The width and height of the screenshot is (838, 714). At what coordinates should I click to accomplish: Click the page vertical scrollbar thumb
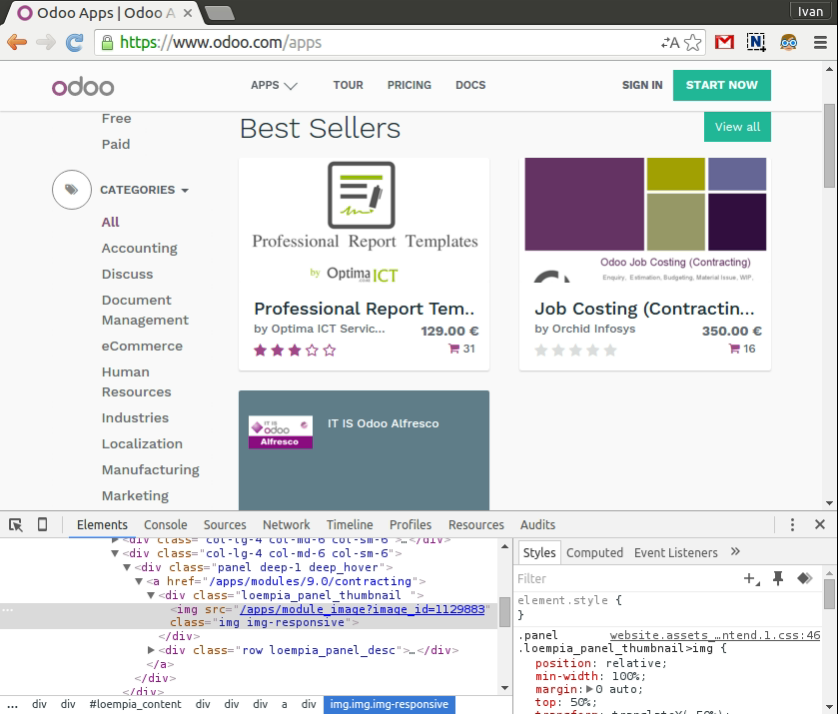(x=829, y=145)
